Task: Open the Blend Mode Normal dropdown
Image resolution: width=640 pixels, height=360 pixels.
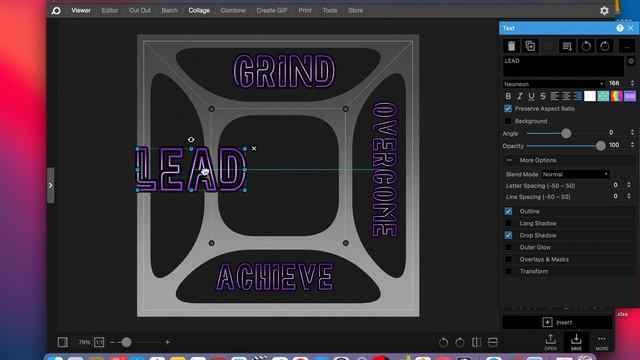Action: pos(576,174)
